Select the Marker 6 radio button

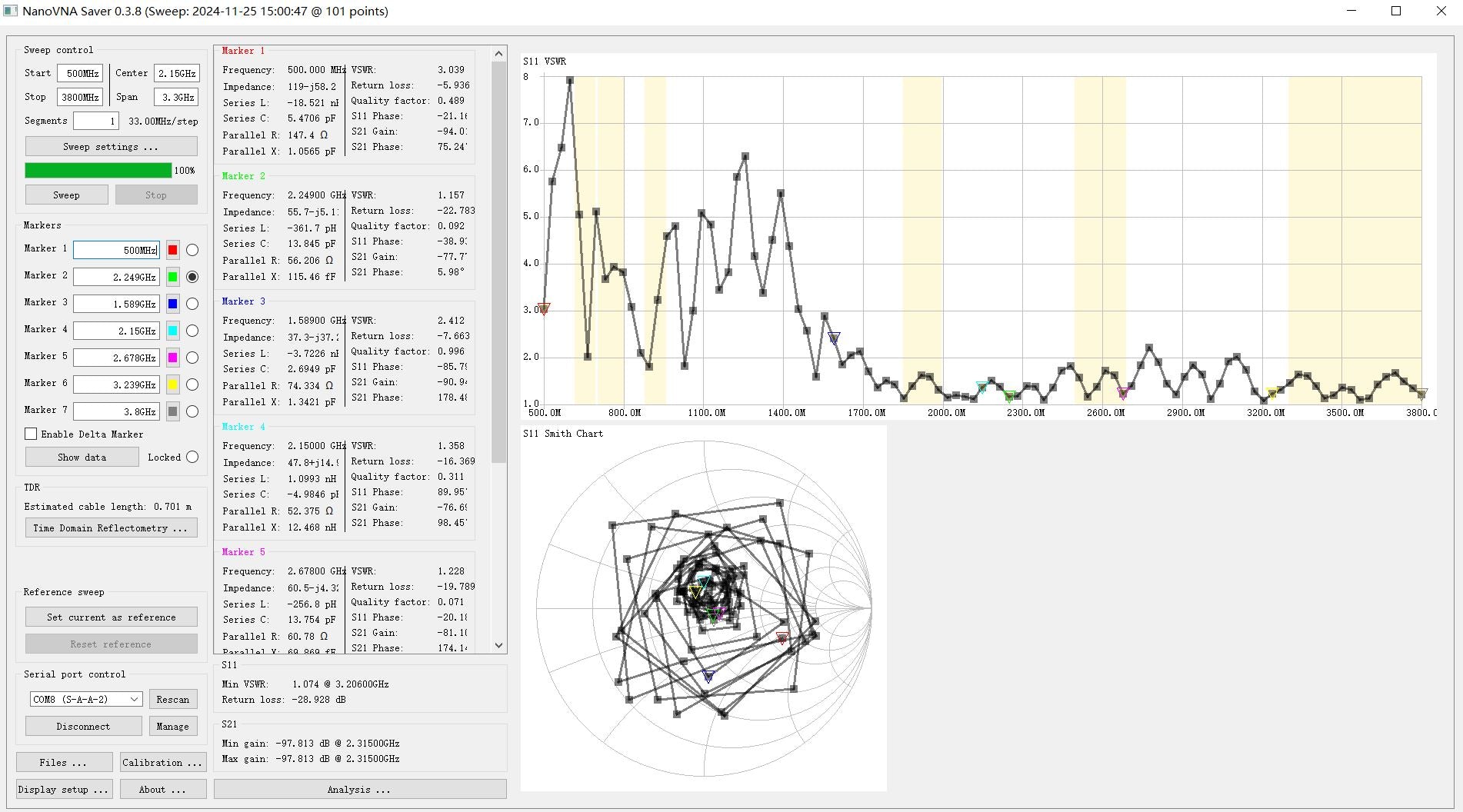coord(192,384)
